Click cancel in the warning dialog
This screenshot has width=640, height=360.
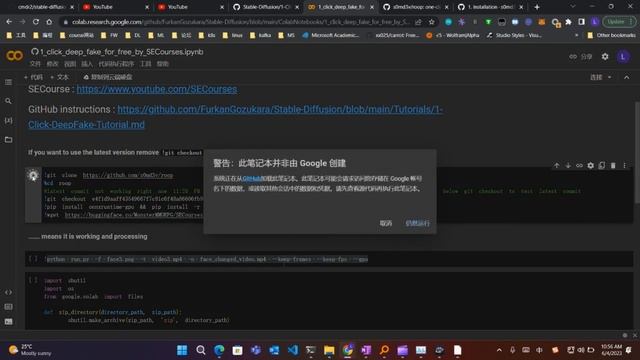386,223
